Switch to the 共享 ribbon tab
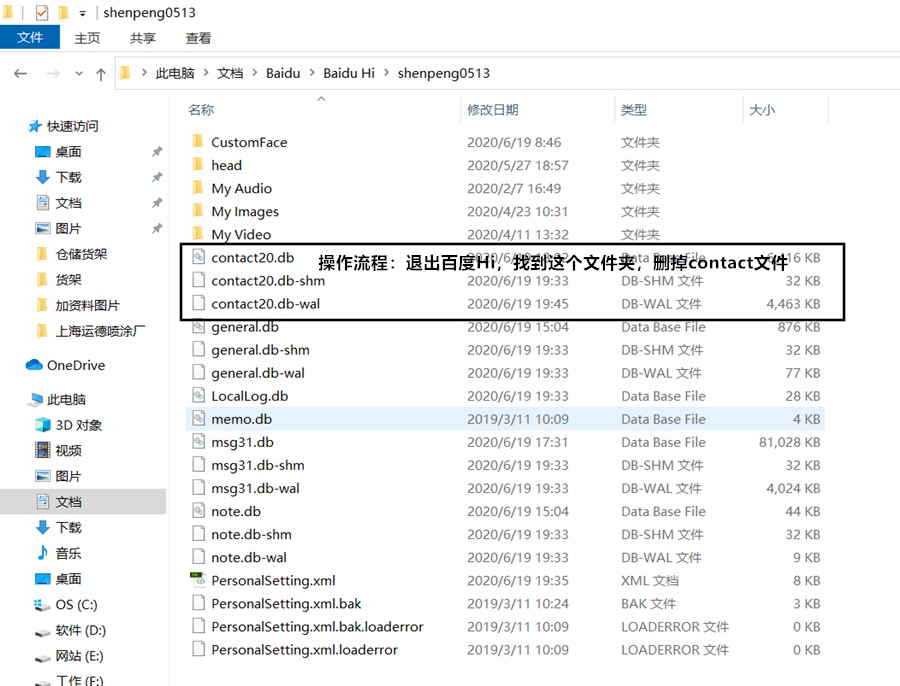Screen dimensions: 900x686 tap(143, 38)
